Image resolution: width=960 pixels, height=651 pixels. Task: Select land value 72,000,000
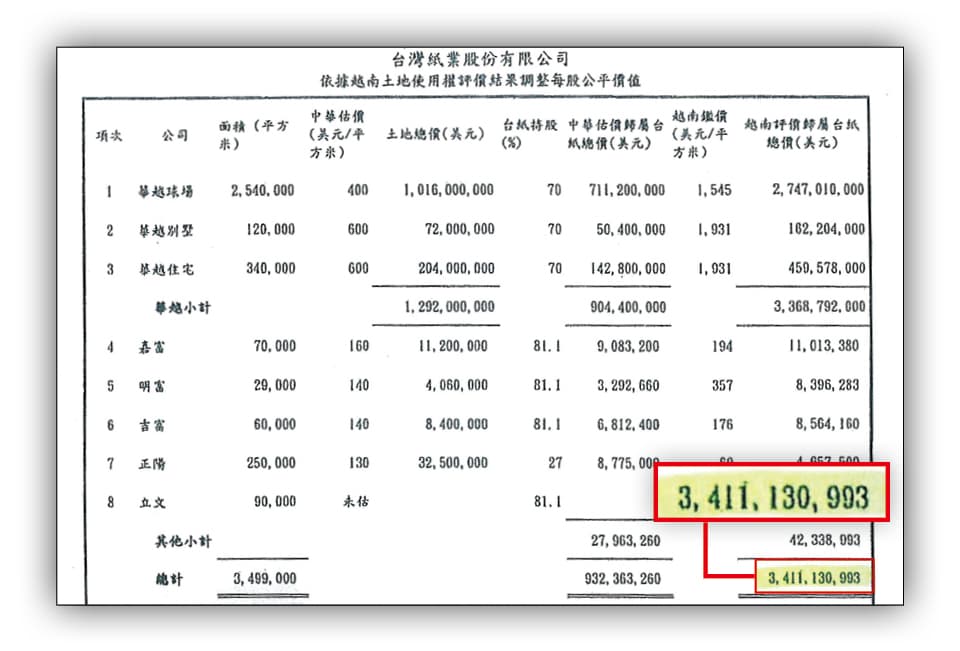[x=459, y=229]
